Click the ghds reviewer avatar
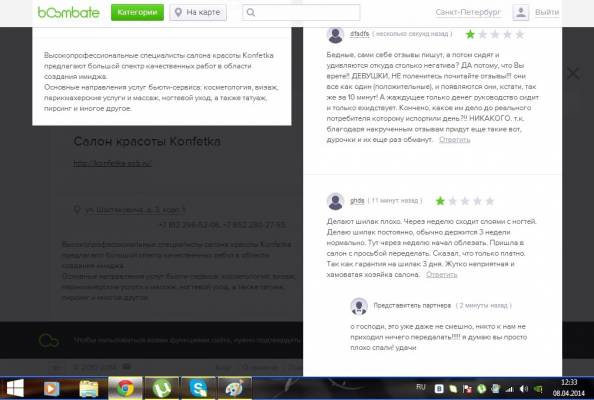594x400 pixels. (335, 201)
